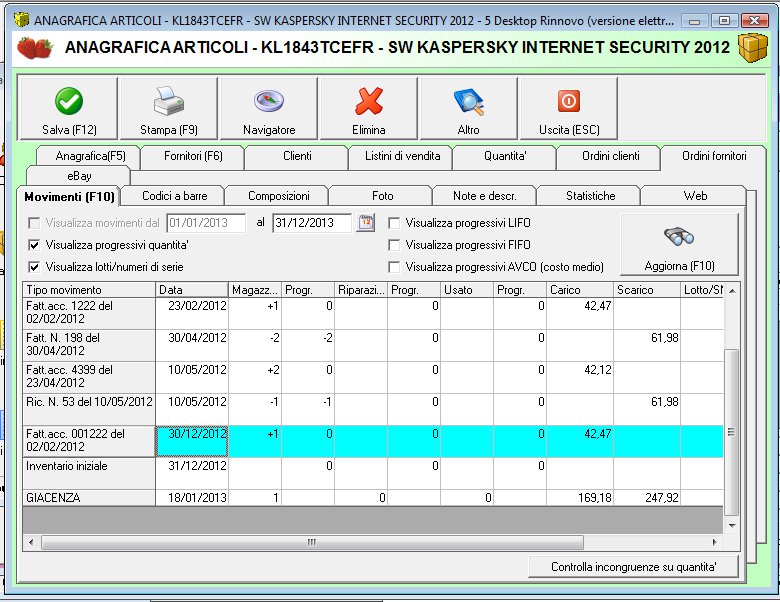Click the vertical scrollbar thumb

(x=732, y=432)
